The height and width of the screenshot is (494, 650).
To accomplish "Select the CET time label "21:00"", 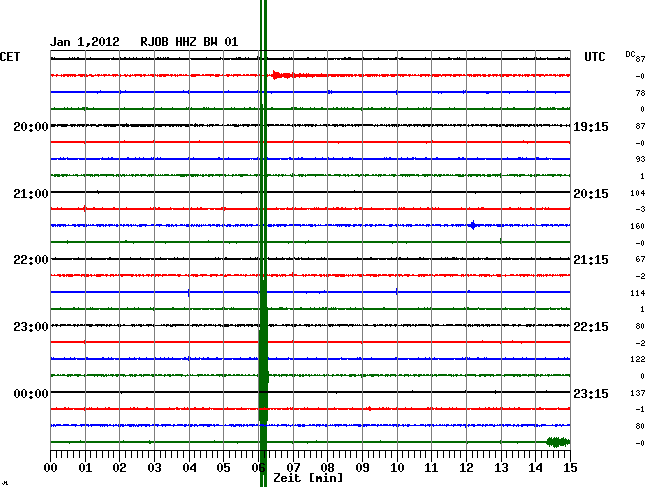I will pos(31,194).
